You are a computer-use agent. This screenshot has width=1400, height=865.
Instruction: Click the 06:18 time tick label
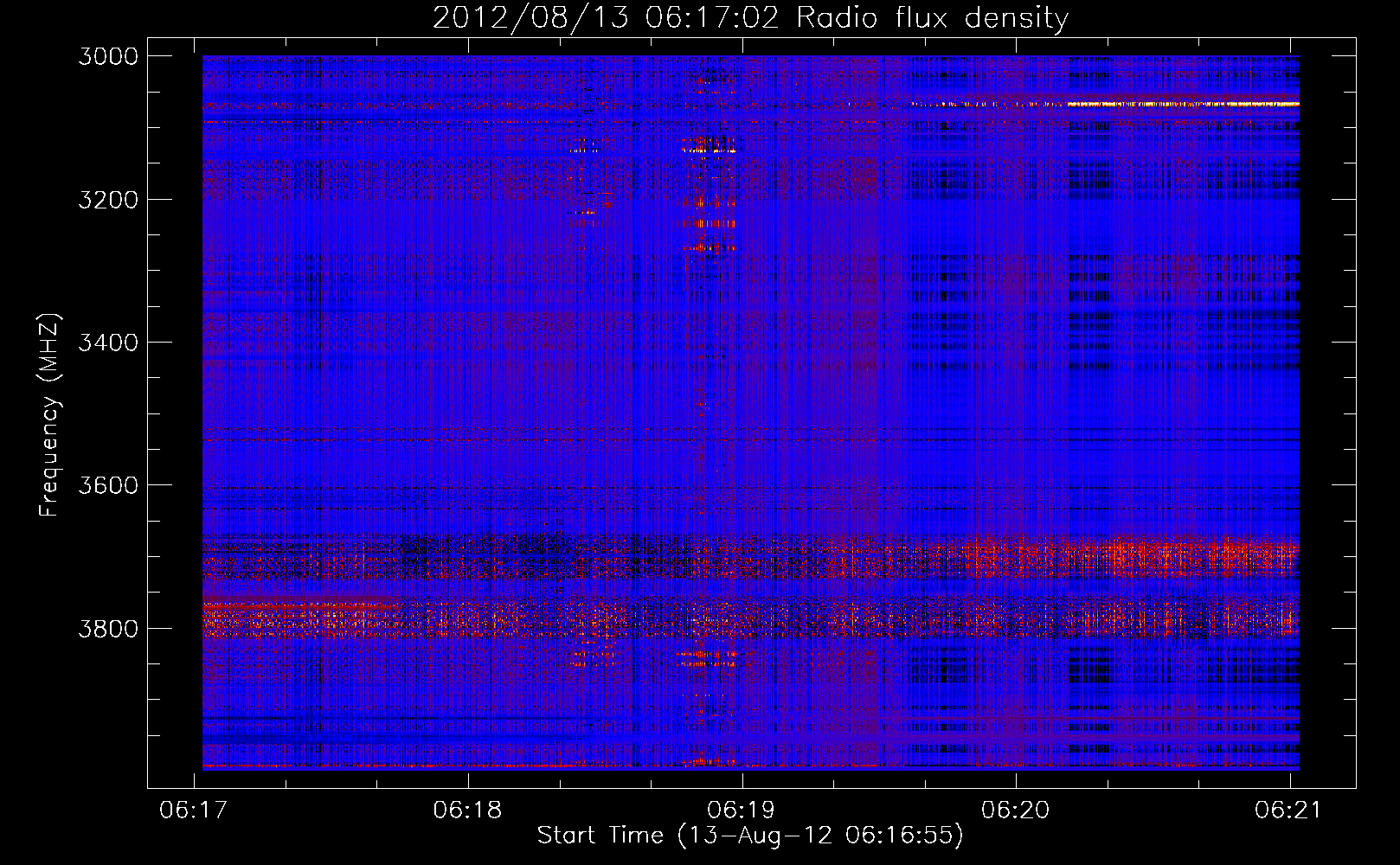(x=467, y=810)
